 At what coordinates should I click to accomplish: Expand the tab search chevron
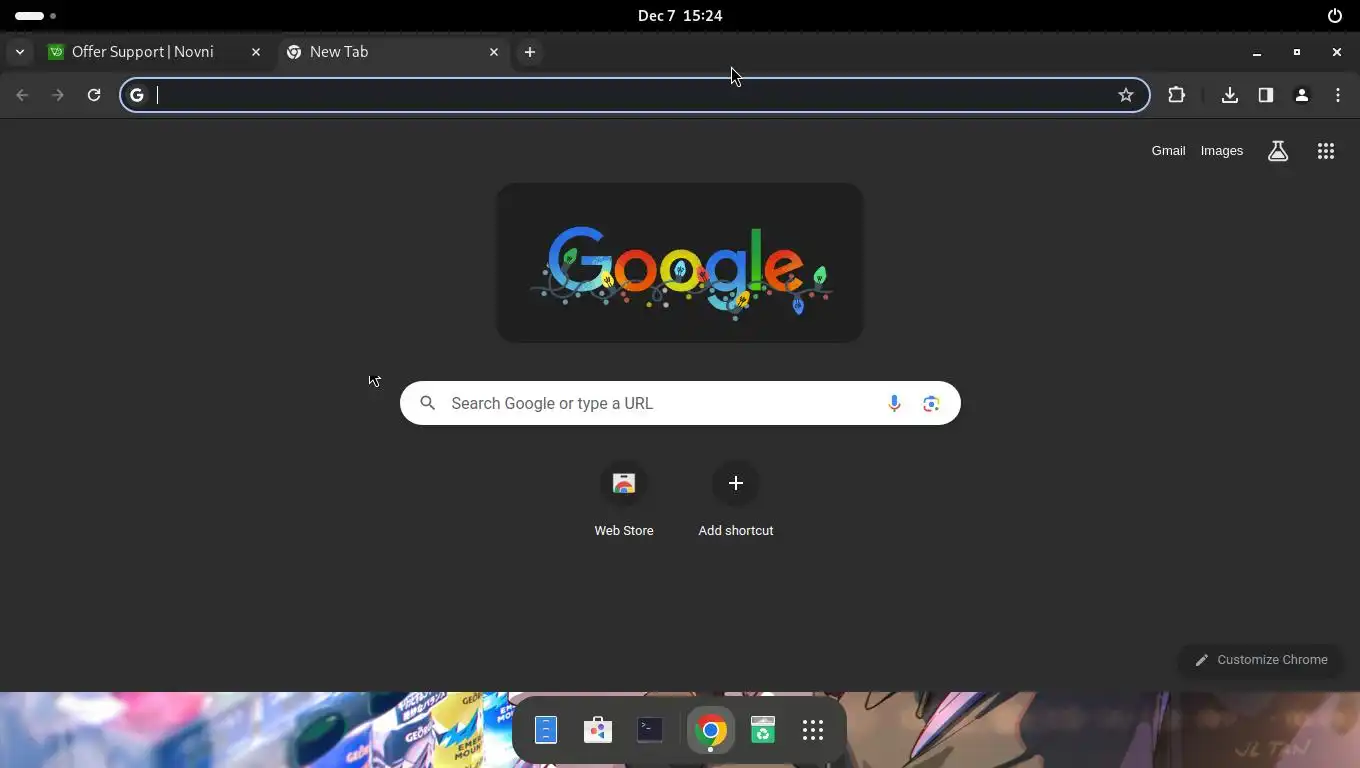tap(19, 52)
